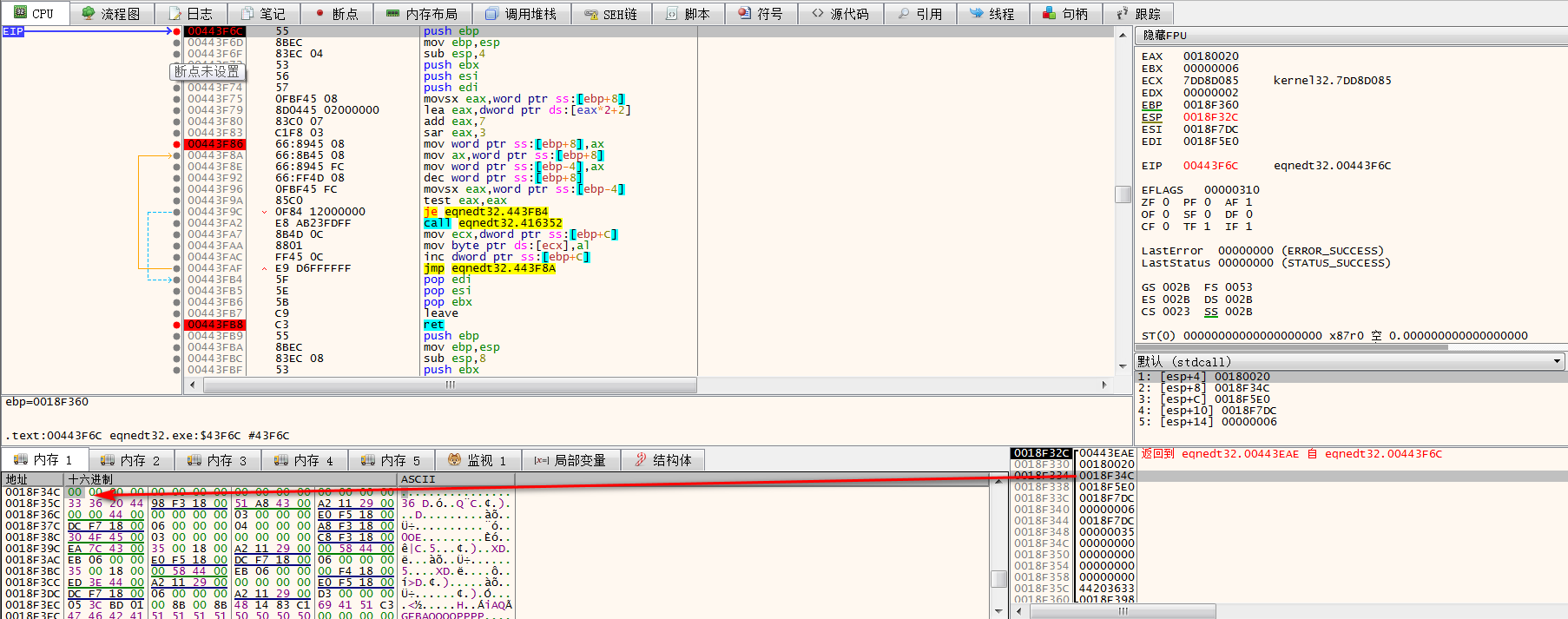The image size is (1568, 619).
Task: Select the EIP value 00443F6C
Action: 1211,166
